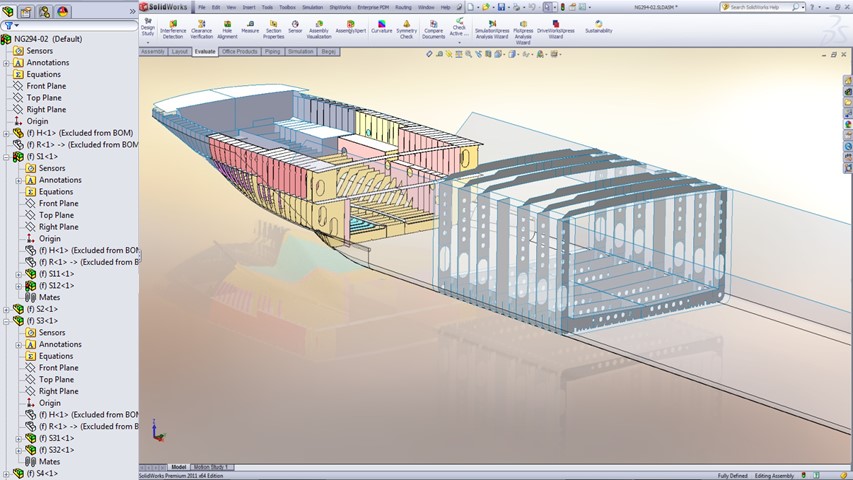Viewport: 853px width, 480px height.
Task: Open the Display Manager appearance tab
Action: coord(64,12)
